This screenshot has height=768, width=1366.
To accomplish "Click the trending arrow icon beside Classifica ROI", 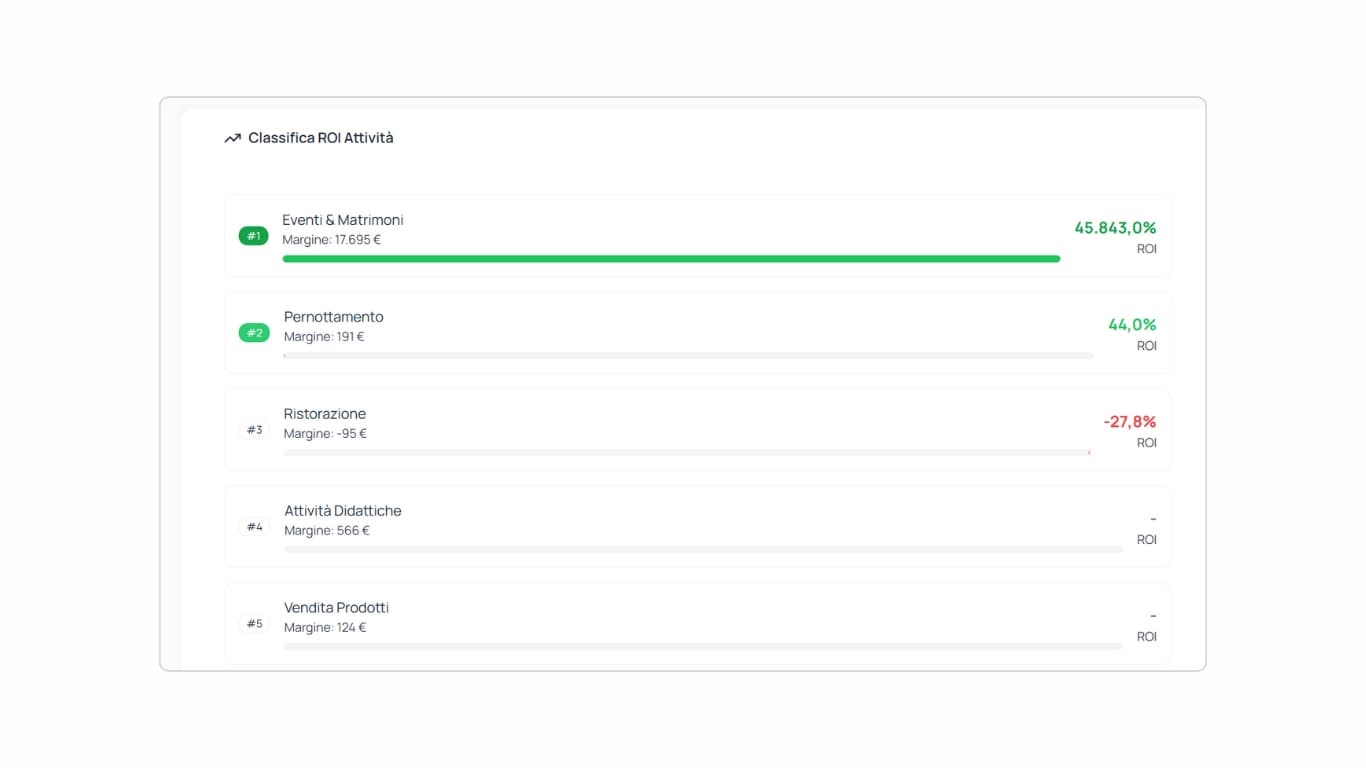I will [232, 138].
